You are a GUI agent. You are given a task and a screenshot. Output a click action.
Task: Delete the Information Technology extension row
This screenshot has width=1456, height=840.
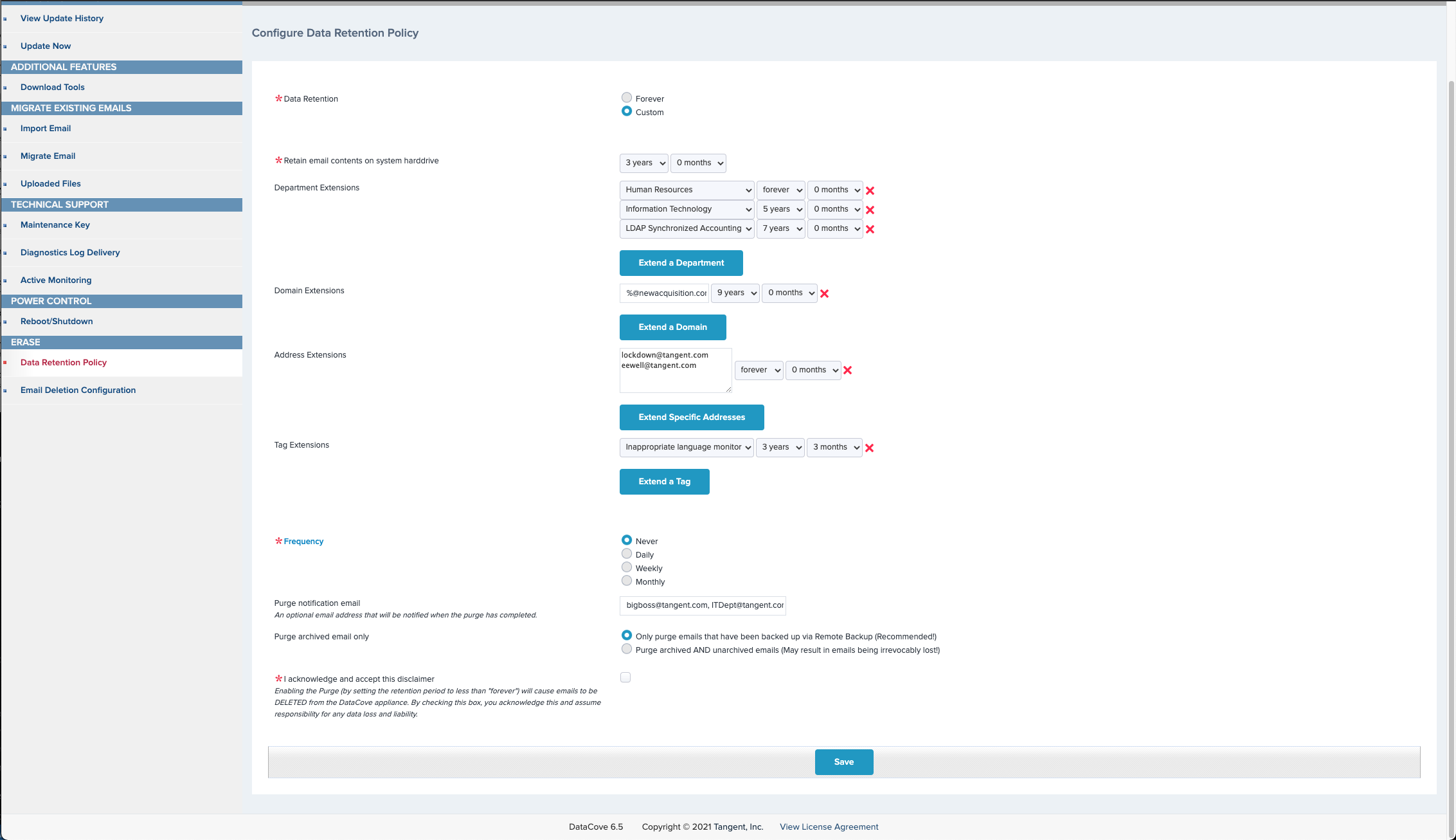coord(870,210)
